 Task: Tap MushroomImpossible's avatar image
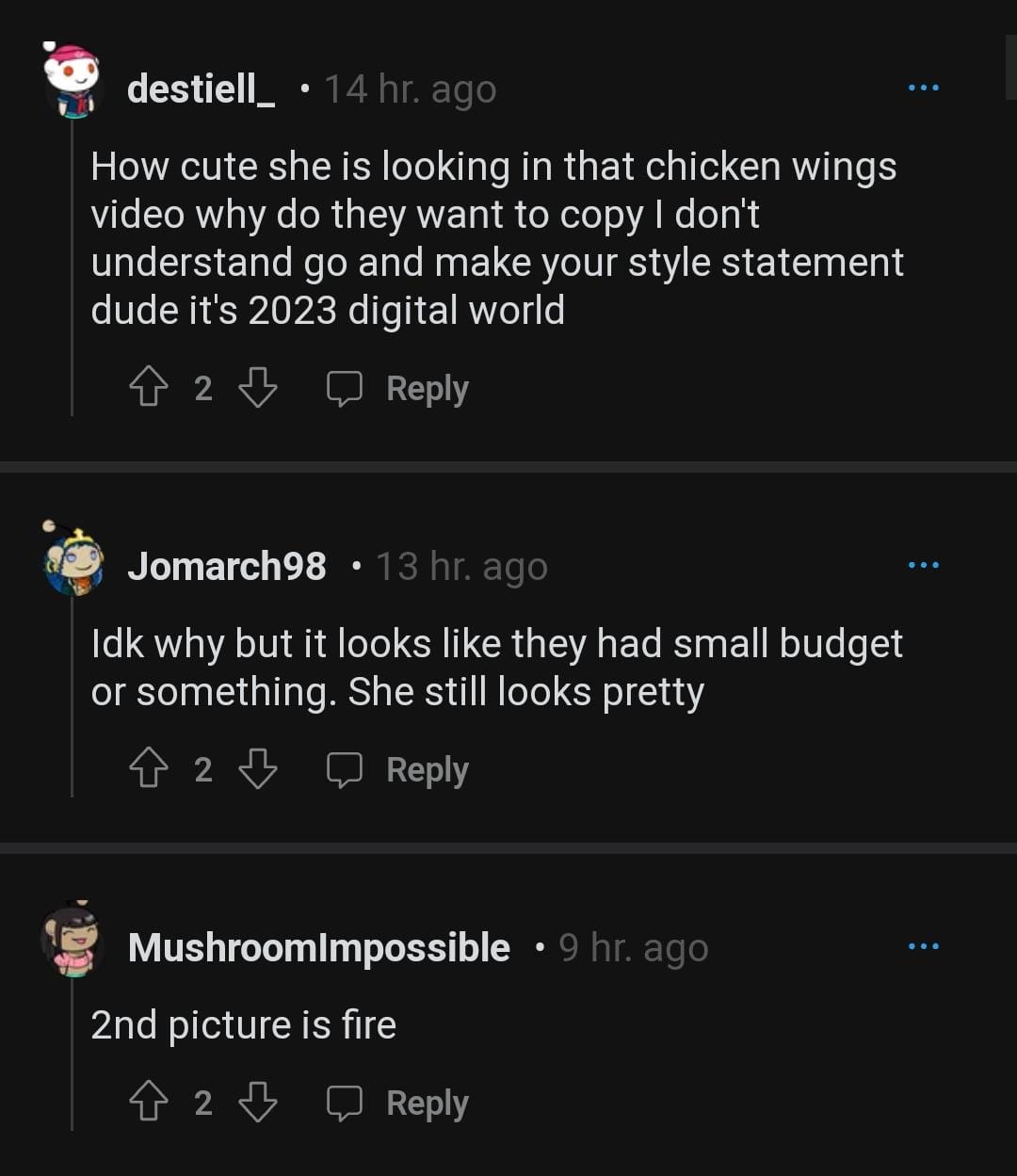(71, 942)
